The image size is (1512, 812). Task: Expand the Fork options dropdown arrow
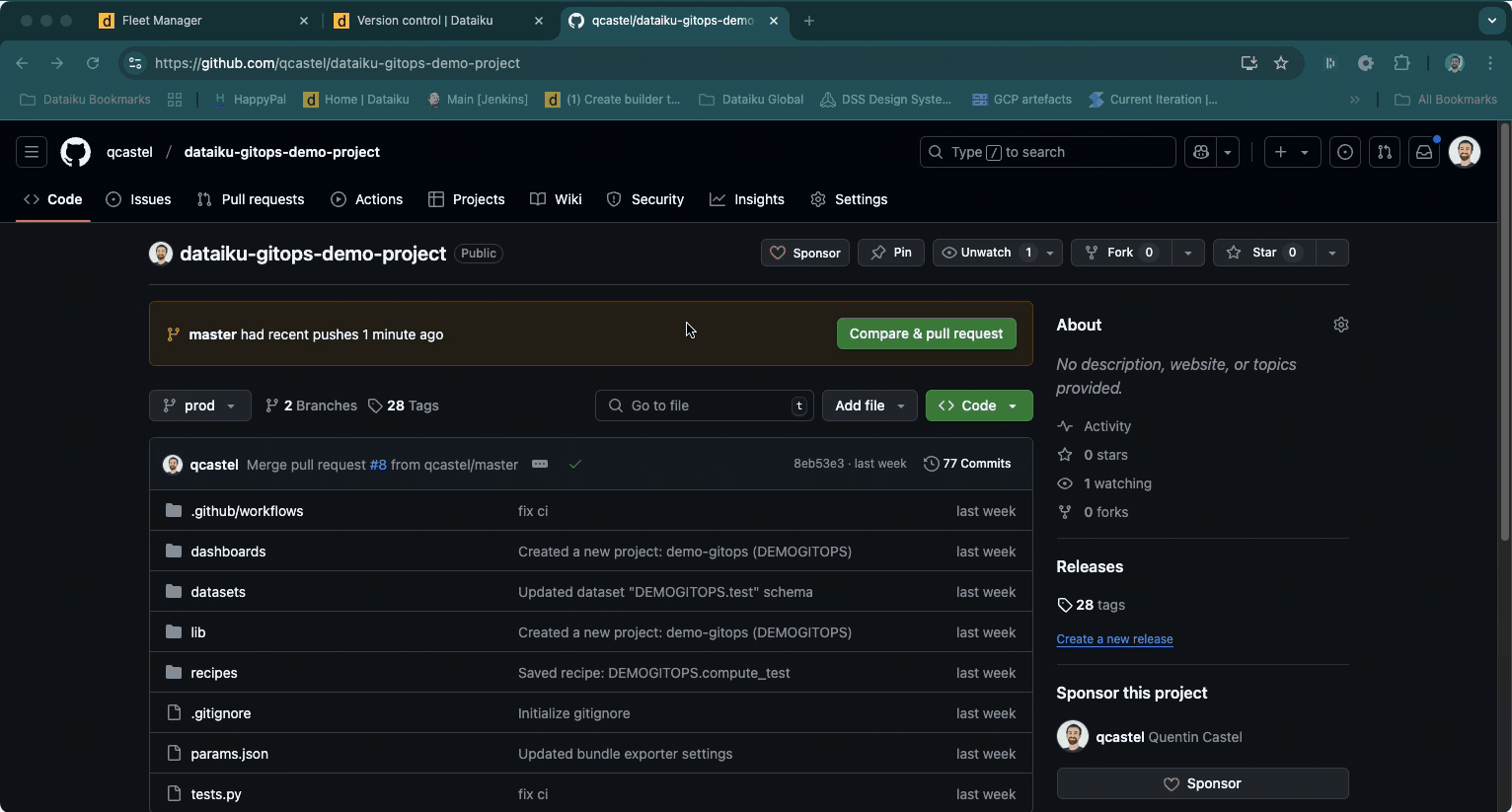(x=1188, y=253)
